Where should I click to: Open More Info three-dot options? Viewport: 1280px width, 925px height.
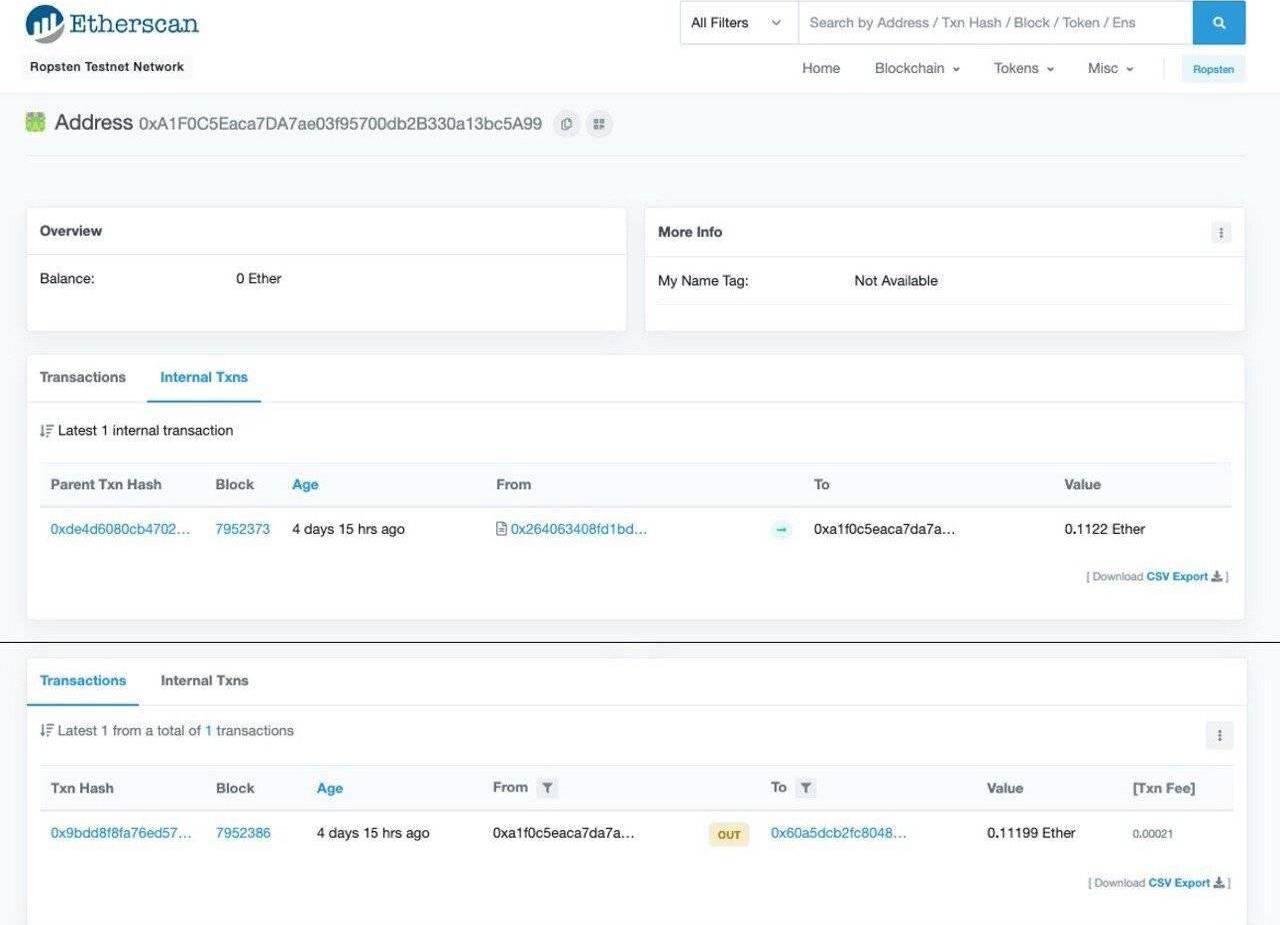1220,232
